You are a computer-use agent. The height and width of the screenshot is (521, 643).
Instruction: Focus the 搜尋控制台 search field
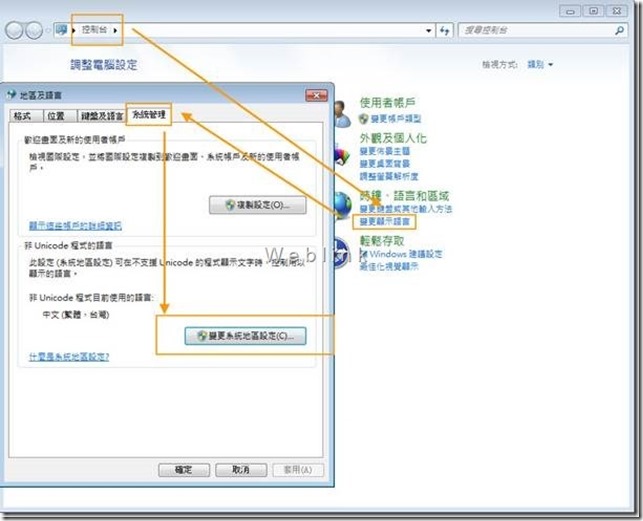pyautogui.click(x=535, y=30)
